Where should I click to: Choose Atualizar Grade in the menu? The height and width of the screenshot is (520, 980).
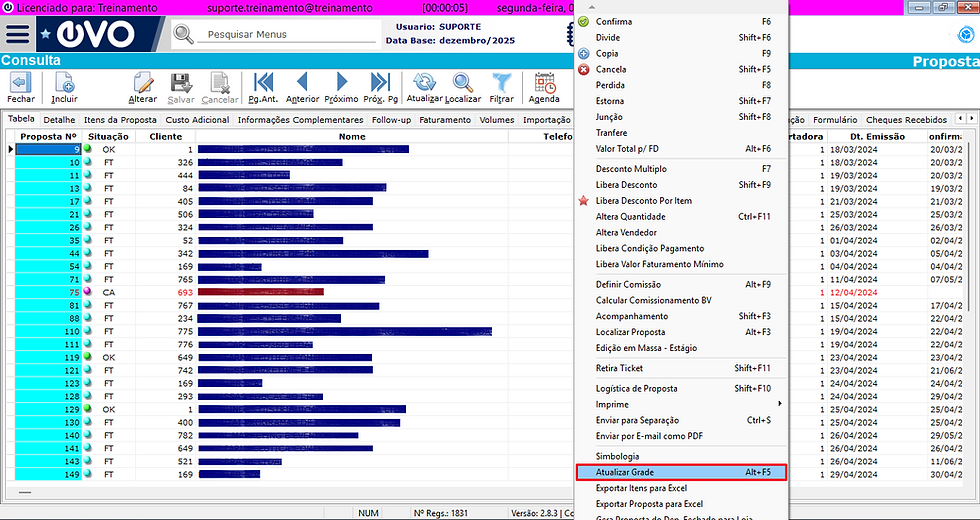click(x=681, y=472)
